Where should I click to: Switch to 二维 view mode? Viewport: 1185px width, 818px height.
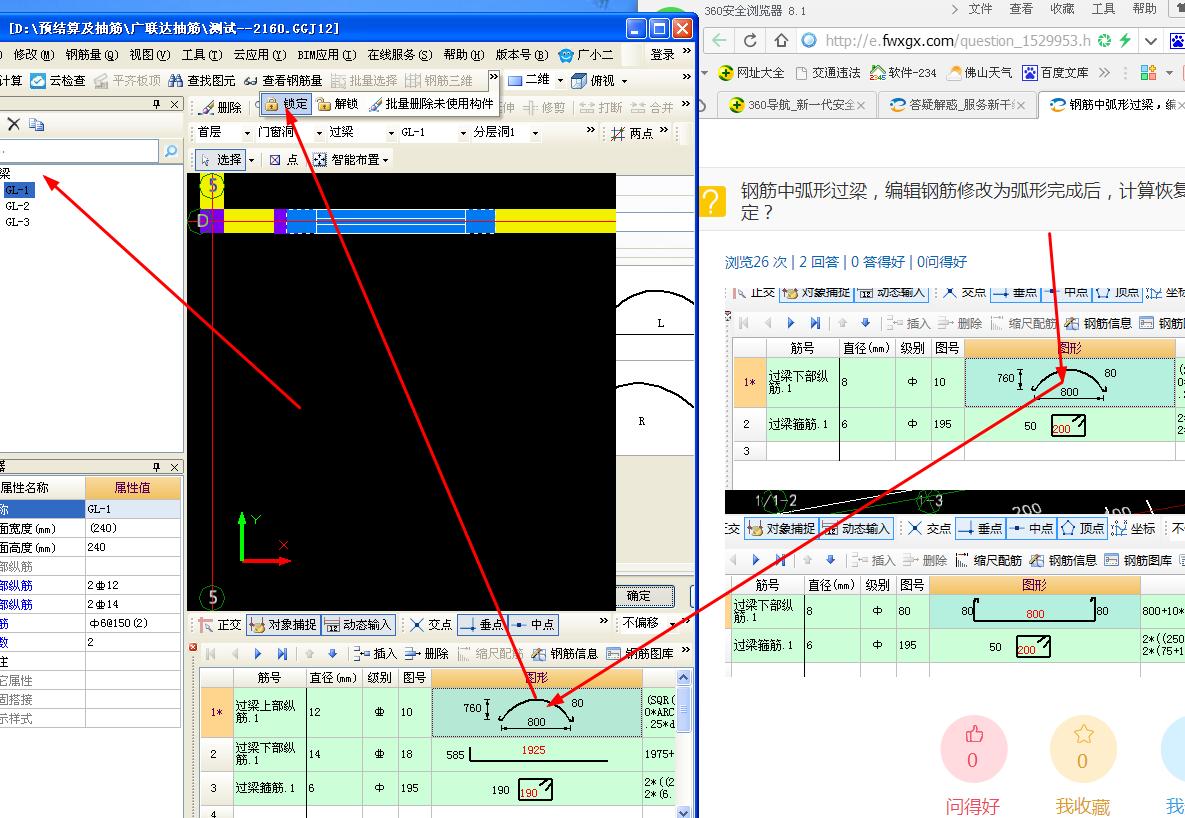[x=530, y=80]
